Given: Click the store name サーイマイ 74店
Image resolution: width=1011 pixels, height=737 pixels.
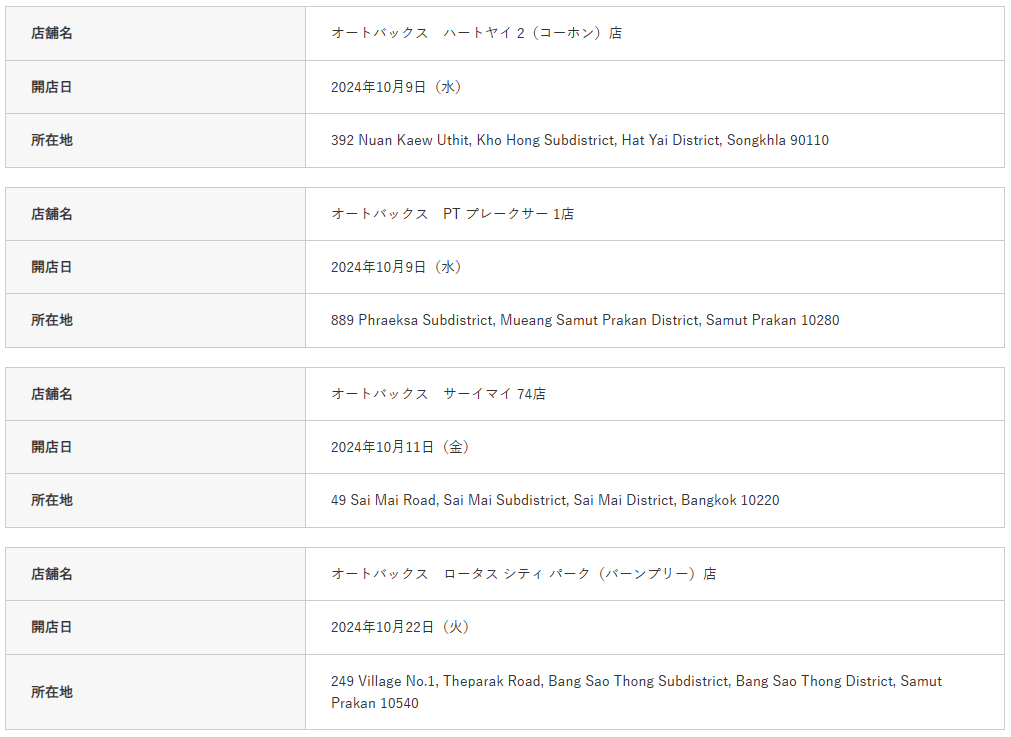Looking at the screenshot, I should pyautogui.click(x=438, y=394).
